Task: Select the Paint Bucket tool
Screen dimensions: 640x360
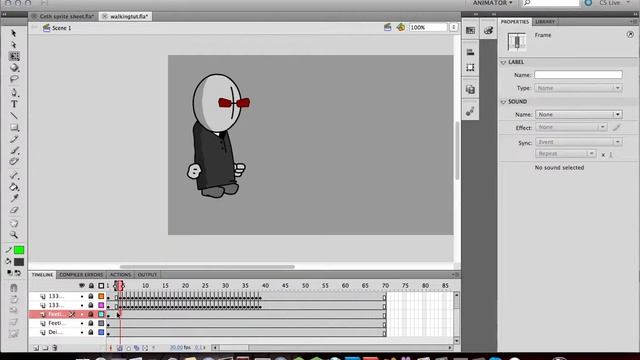Action: (x=14, y=187)
